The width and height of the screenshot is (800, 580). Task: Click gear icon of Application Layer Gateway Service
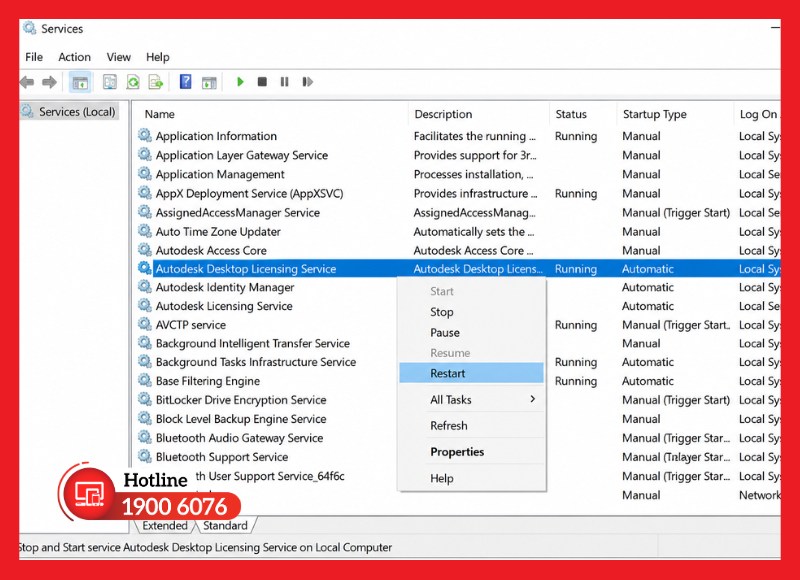point(145,155)
